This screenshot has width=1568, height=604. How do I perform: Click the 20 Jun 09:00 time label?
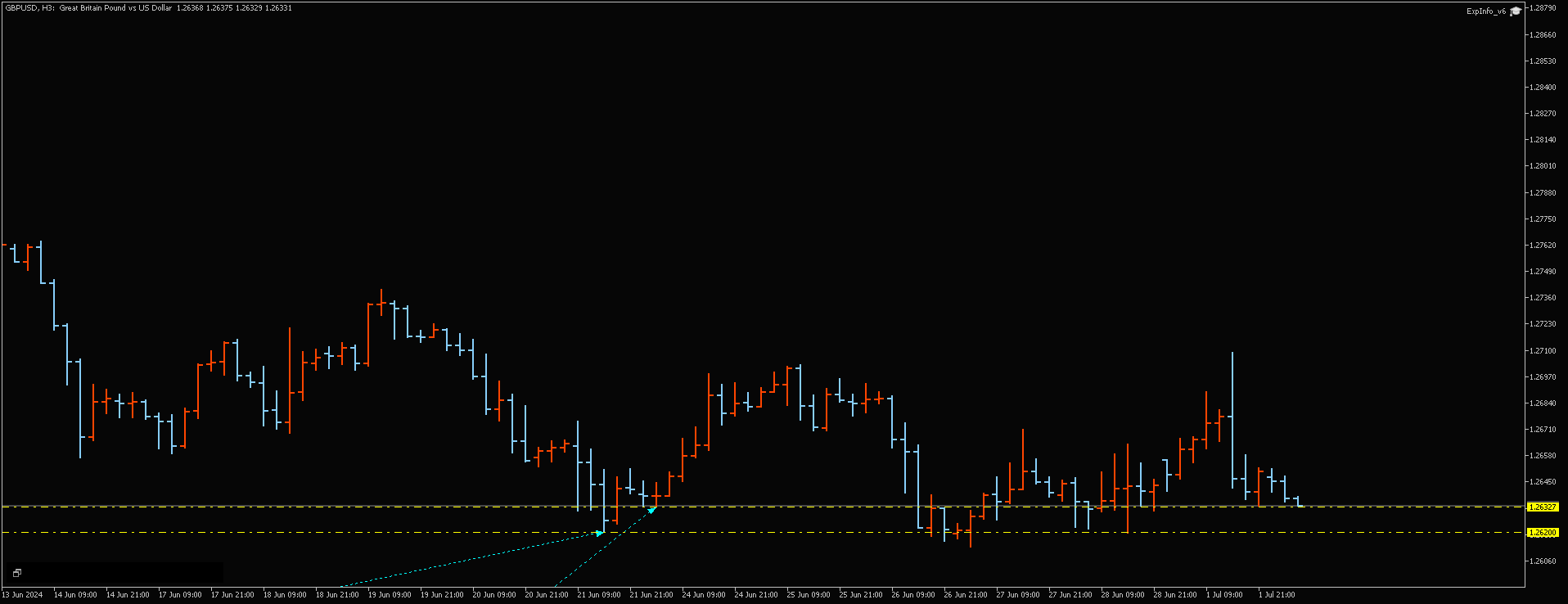pyautogui.click(x=494, y=595)
